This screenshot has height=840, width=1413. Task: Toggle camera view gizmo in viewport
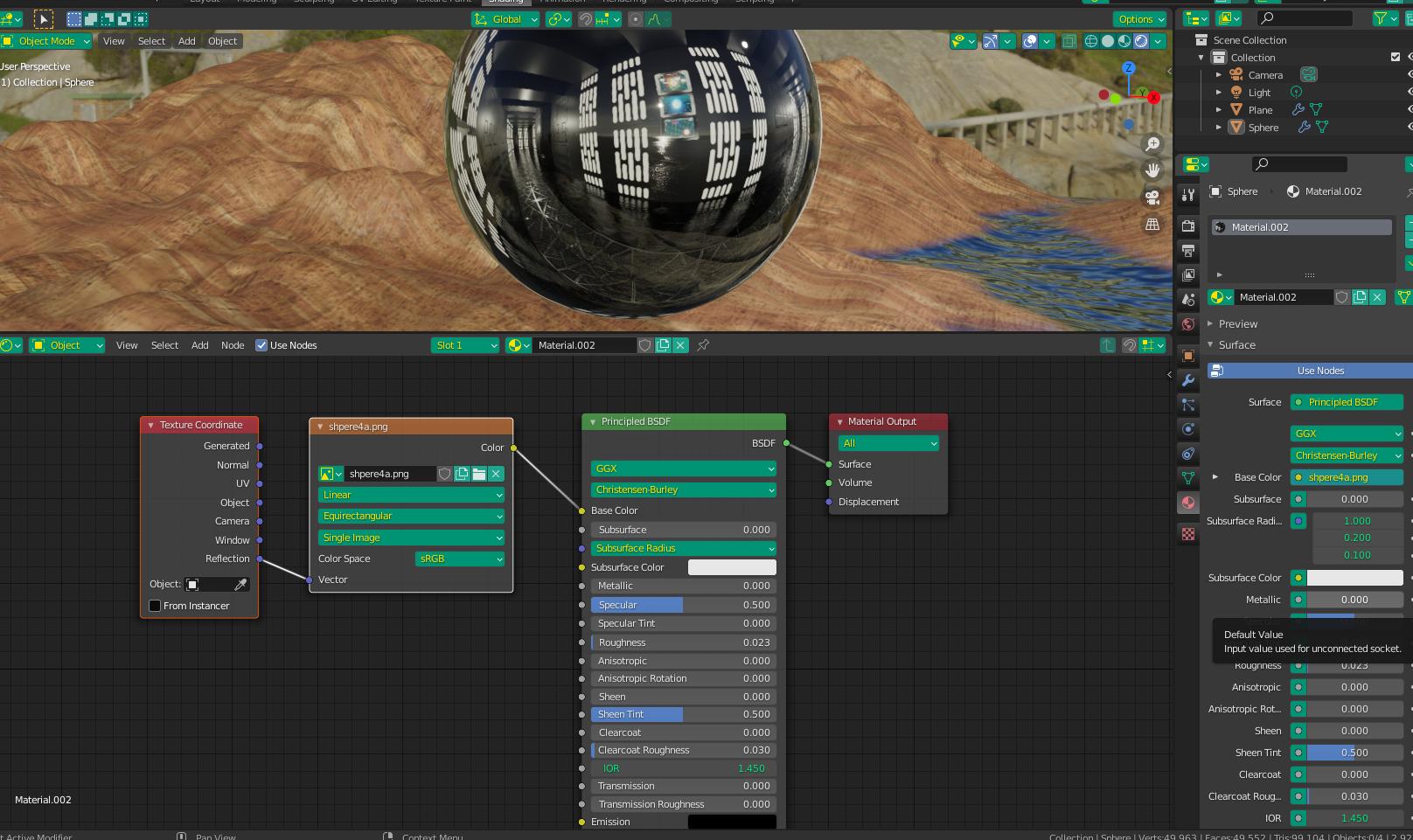[1152, 198]
